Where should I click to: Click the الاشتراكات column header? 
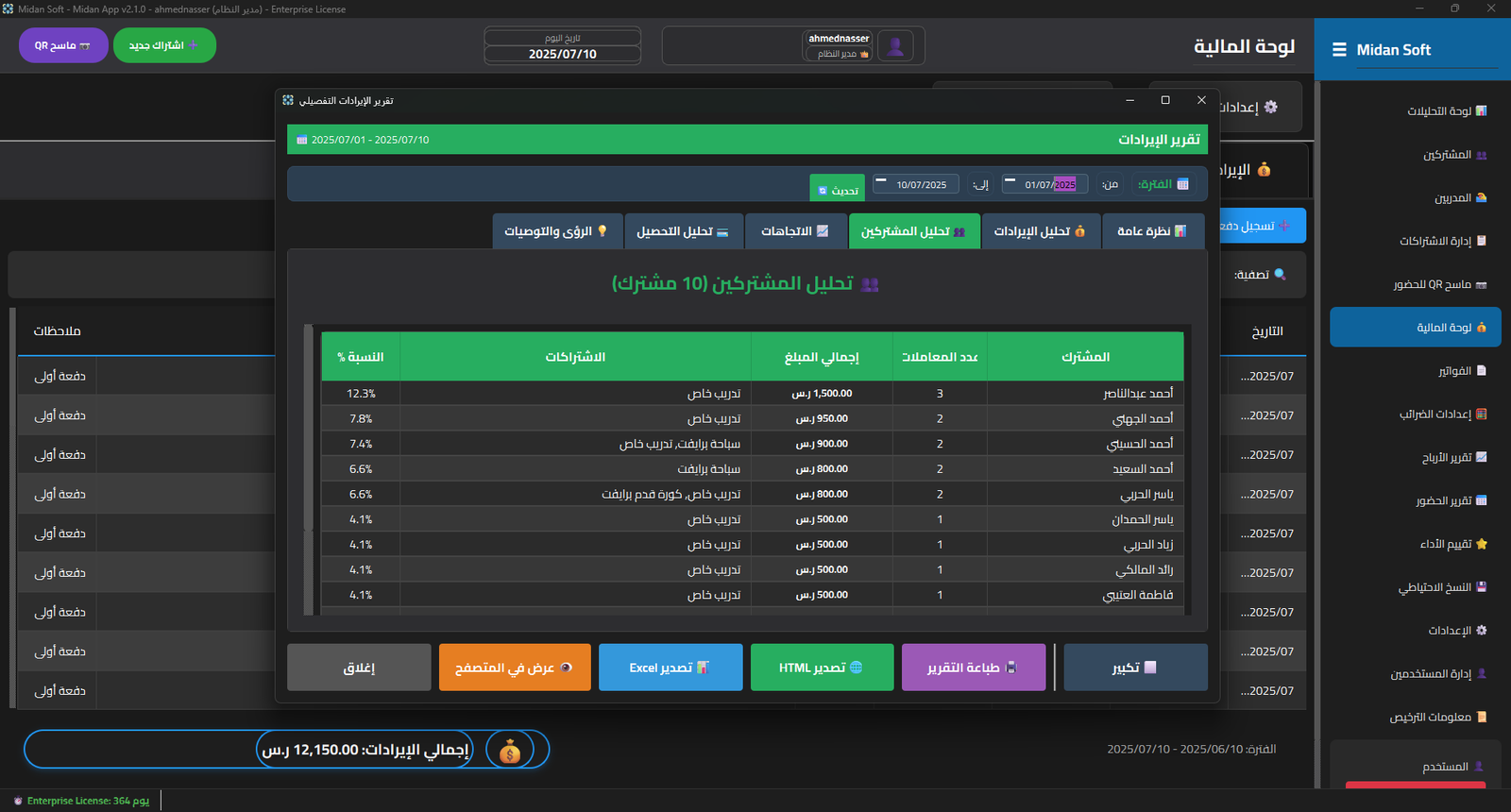[x=575, y=357]
